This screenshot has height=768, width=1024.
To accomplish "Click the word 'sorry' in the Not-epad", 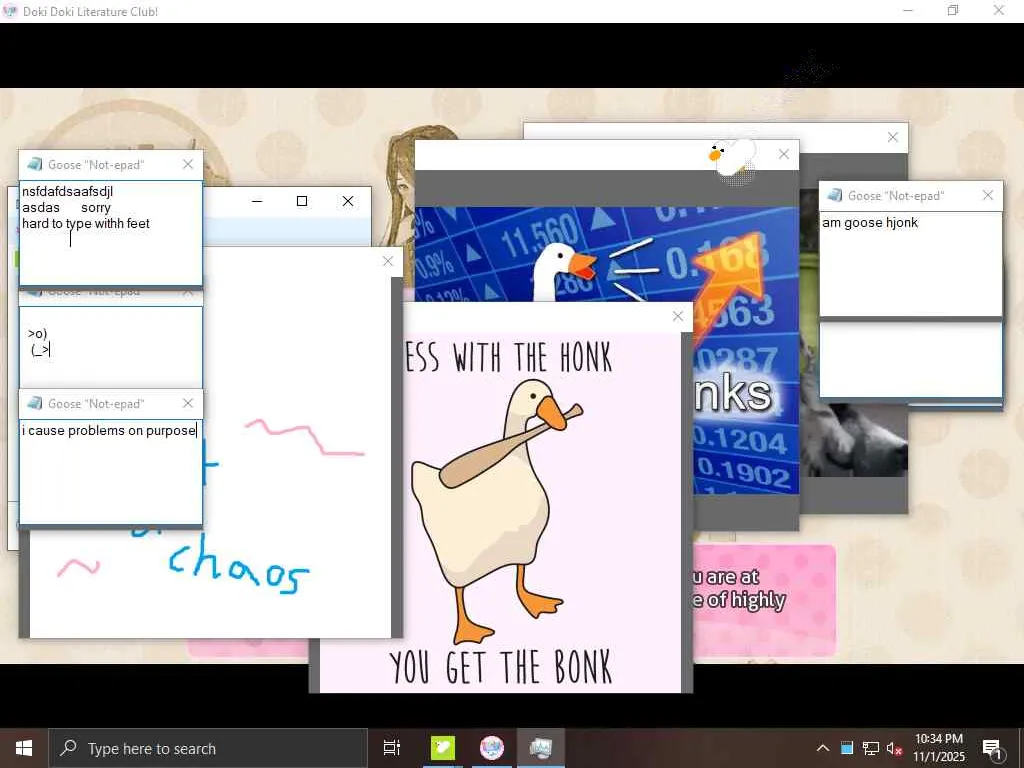I will 96,208.
